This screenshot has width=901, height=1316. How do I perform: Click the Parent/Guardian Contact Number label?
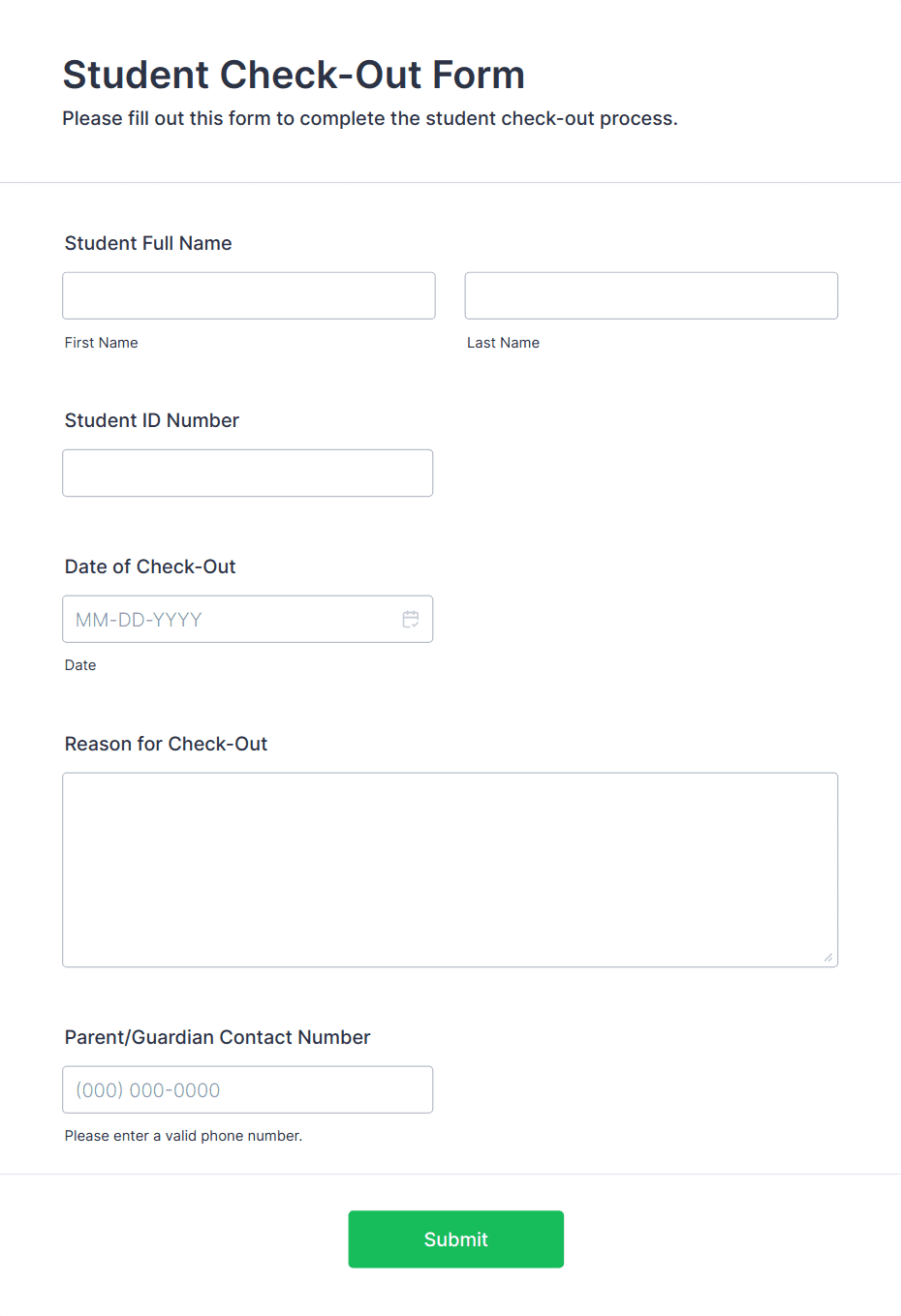point(217,1037)
